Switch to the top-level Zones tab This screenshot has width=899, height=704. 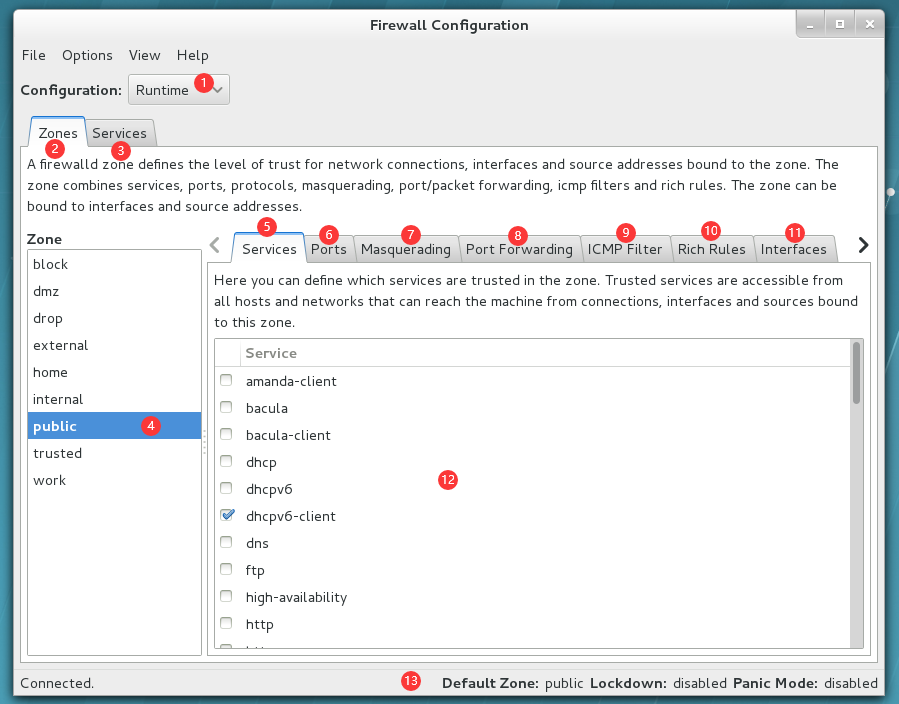58,133
